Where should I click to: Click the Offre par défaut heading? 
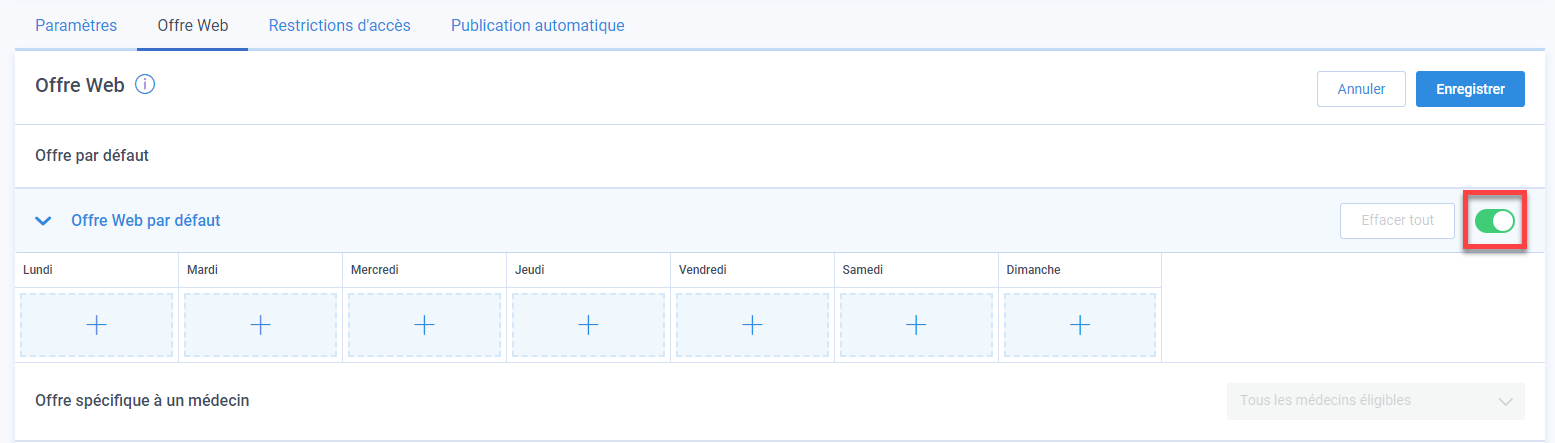(92, 156)
